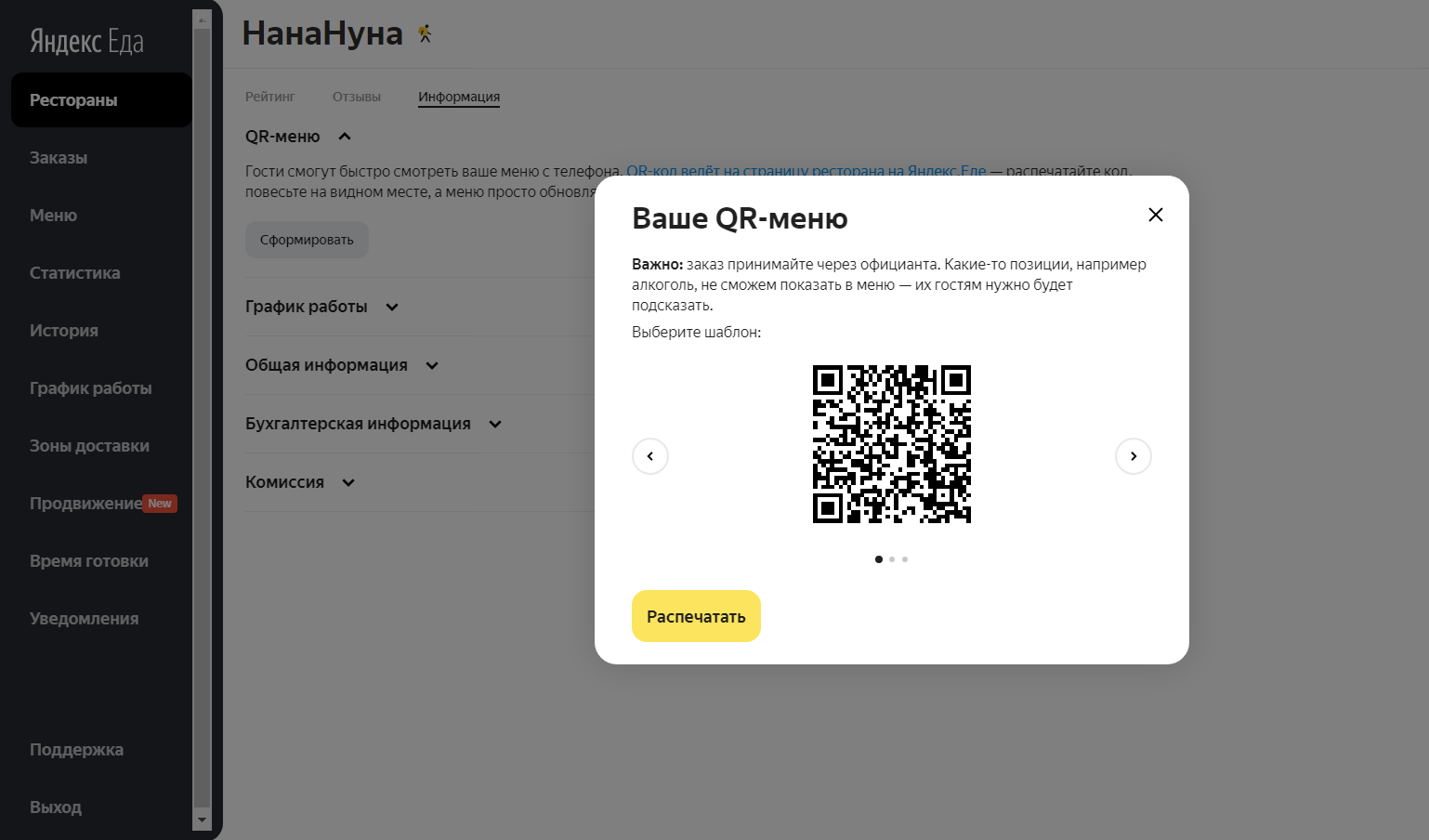Select the second carousel dot indicator
The height and width of the screenshot is (840, 1429).
(x=892, y=559)
